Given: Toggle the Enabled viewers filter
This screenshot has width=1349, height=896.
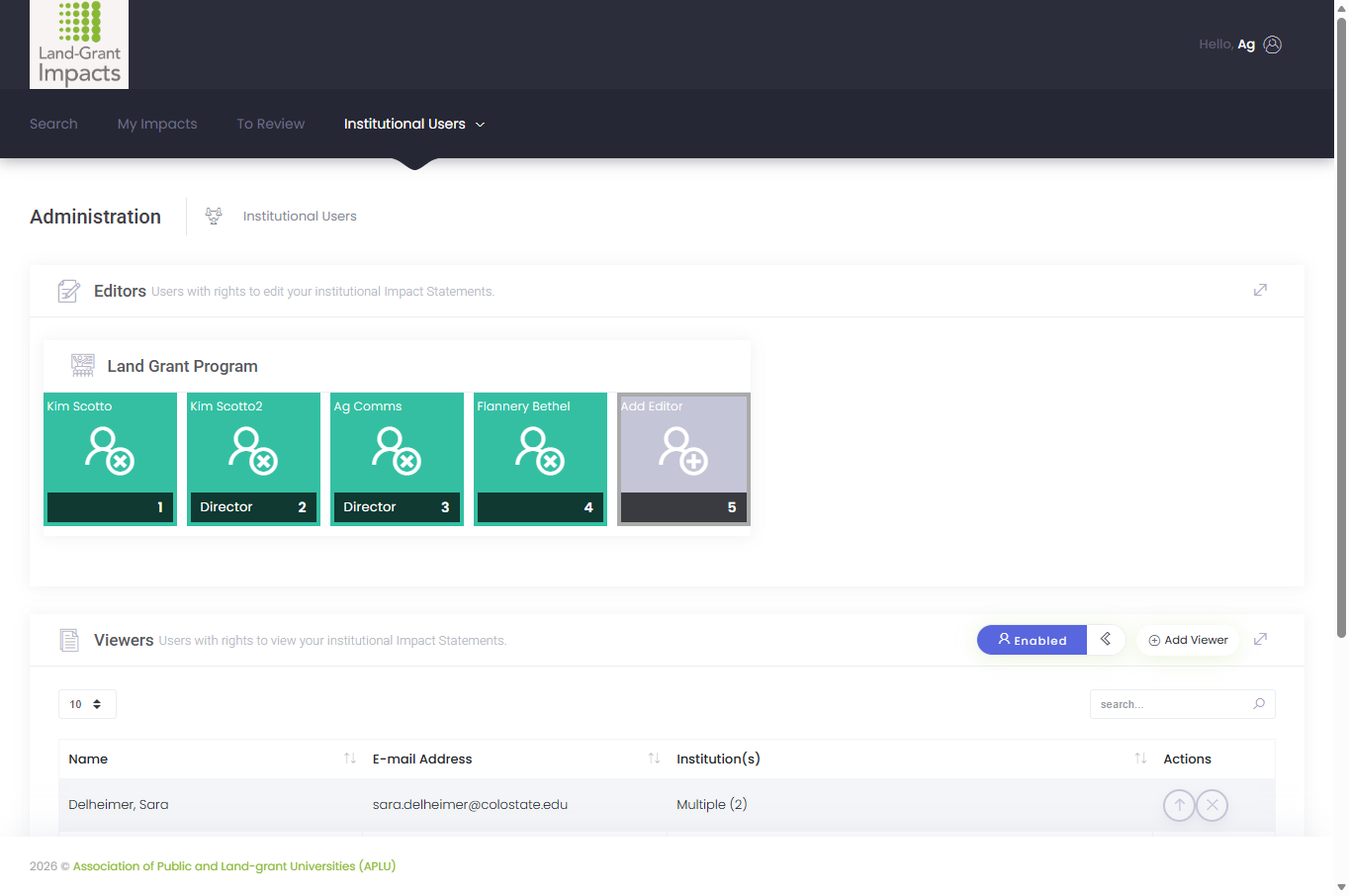Looking at the screenshot, I should [1032, 640].
